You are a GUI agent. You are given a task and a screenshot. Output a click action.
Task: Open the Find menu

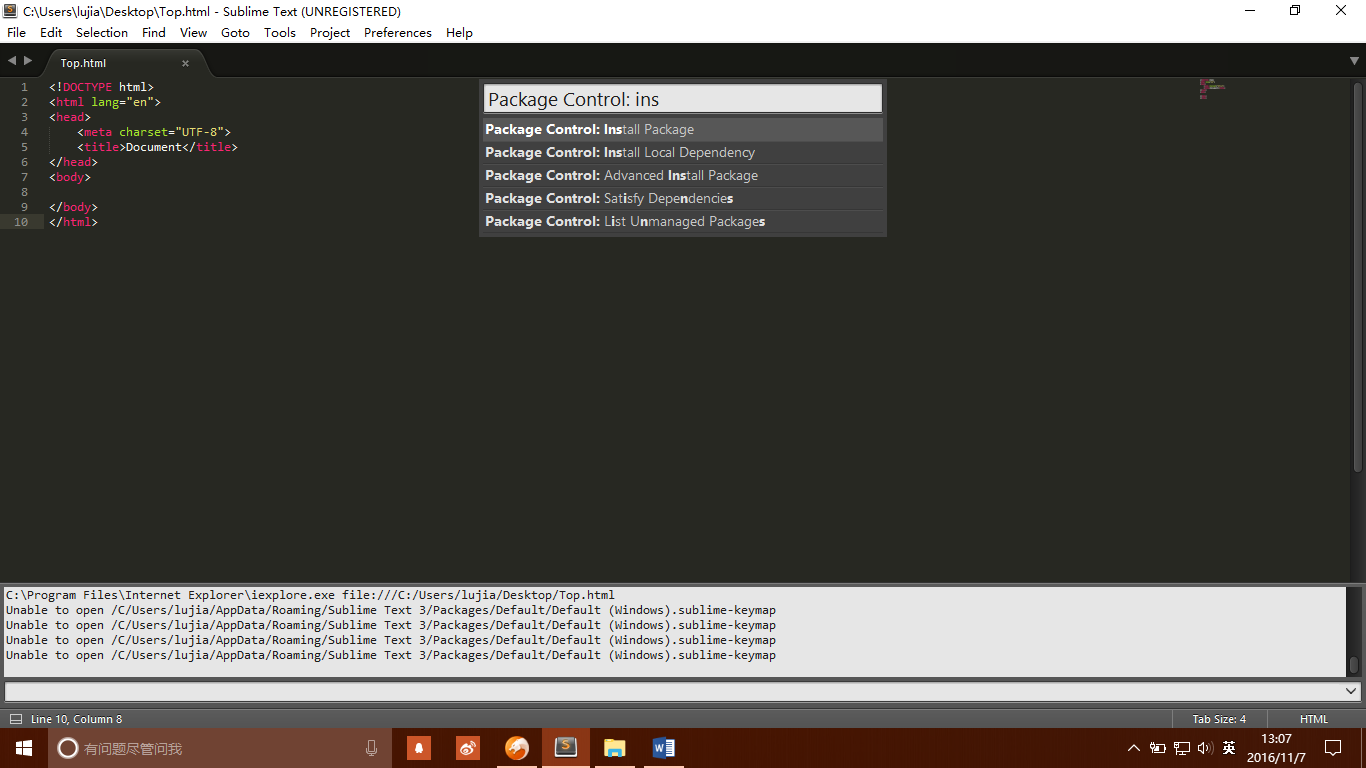154,32
